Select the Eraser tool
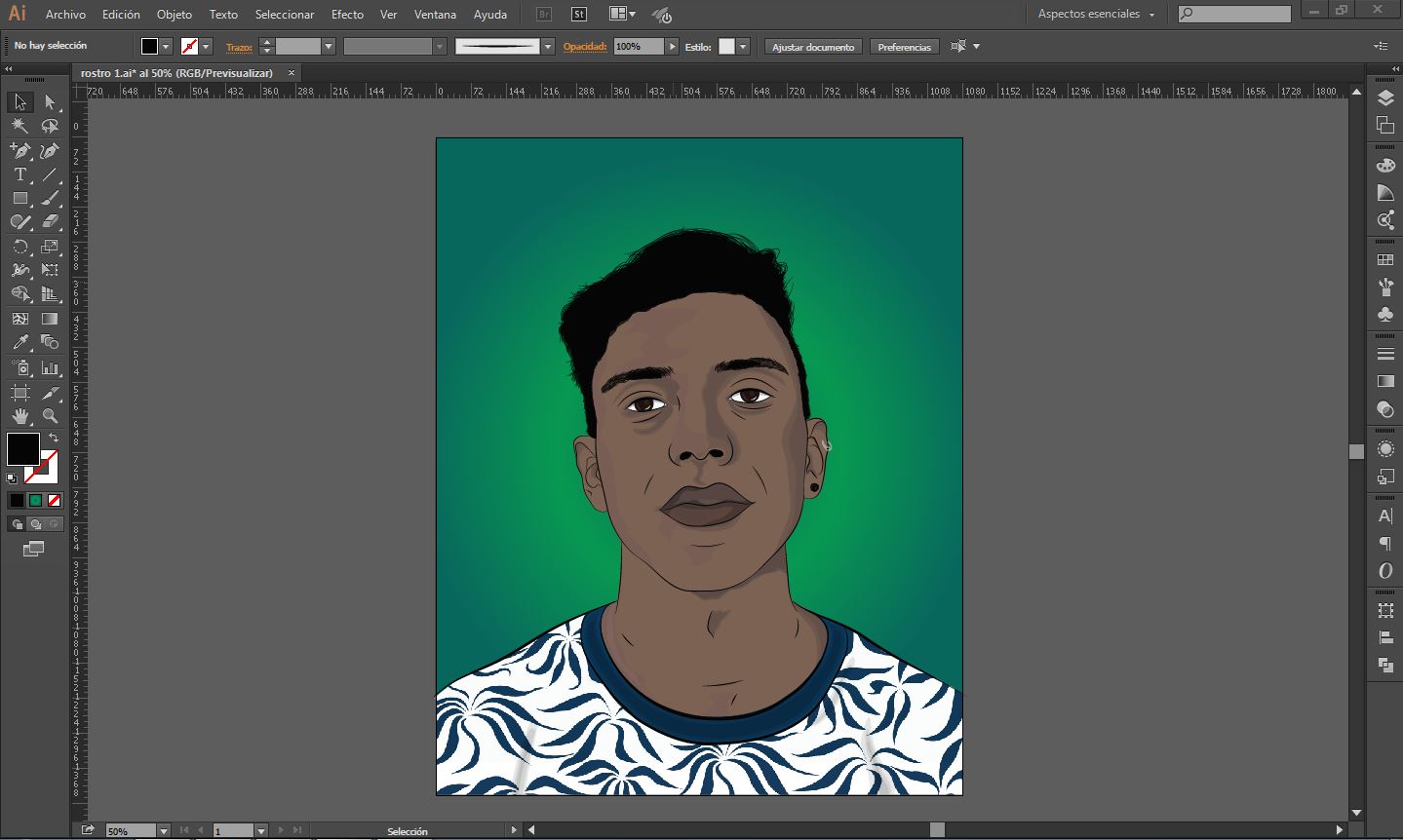Screen dimensions: 1403x840 point(50,222)
